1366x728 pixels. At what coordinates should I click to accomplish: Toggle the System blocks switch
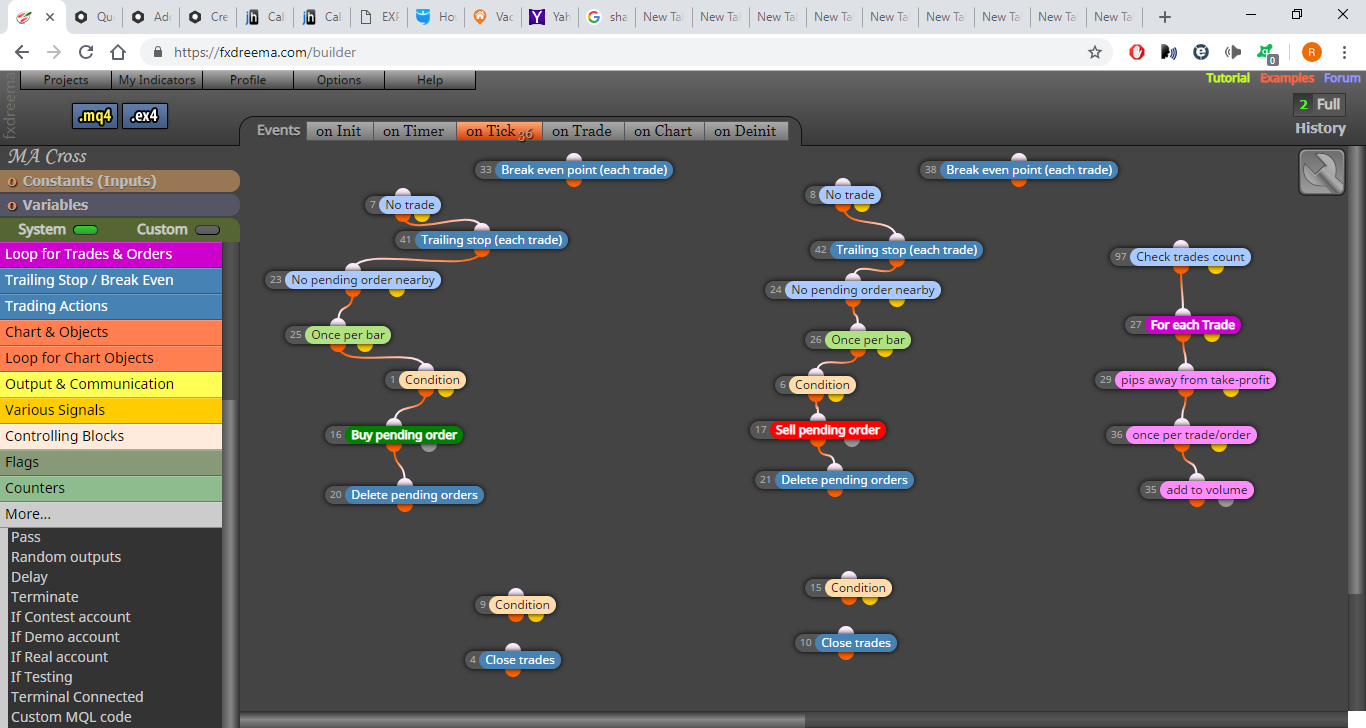point(85,230)
